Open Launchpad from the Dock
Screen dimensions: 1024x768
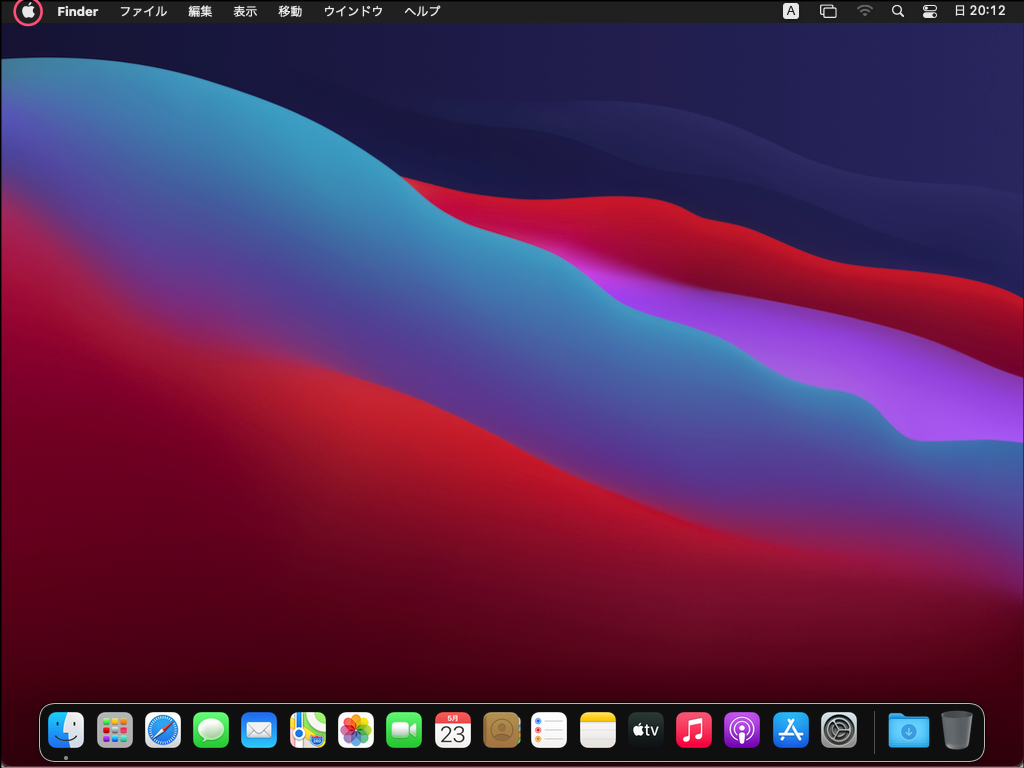tap(114, 729)
